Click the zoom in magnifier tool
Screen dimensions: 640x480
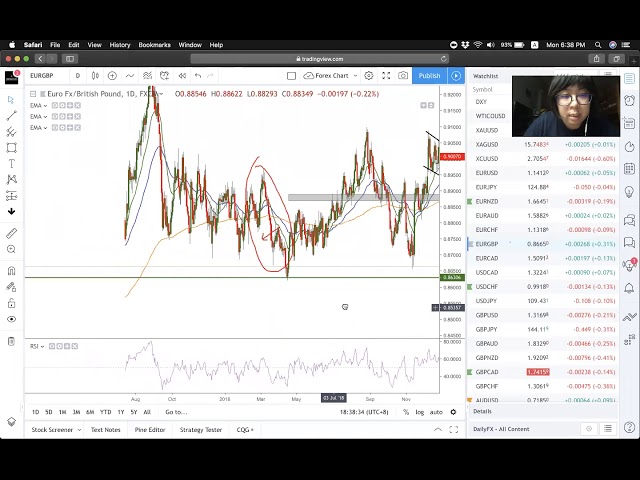pos(11,251)
